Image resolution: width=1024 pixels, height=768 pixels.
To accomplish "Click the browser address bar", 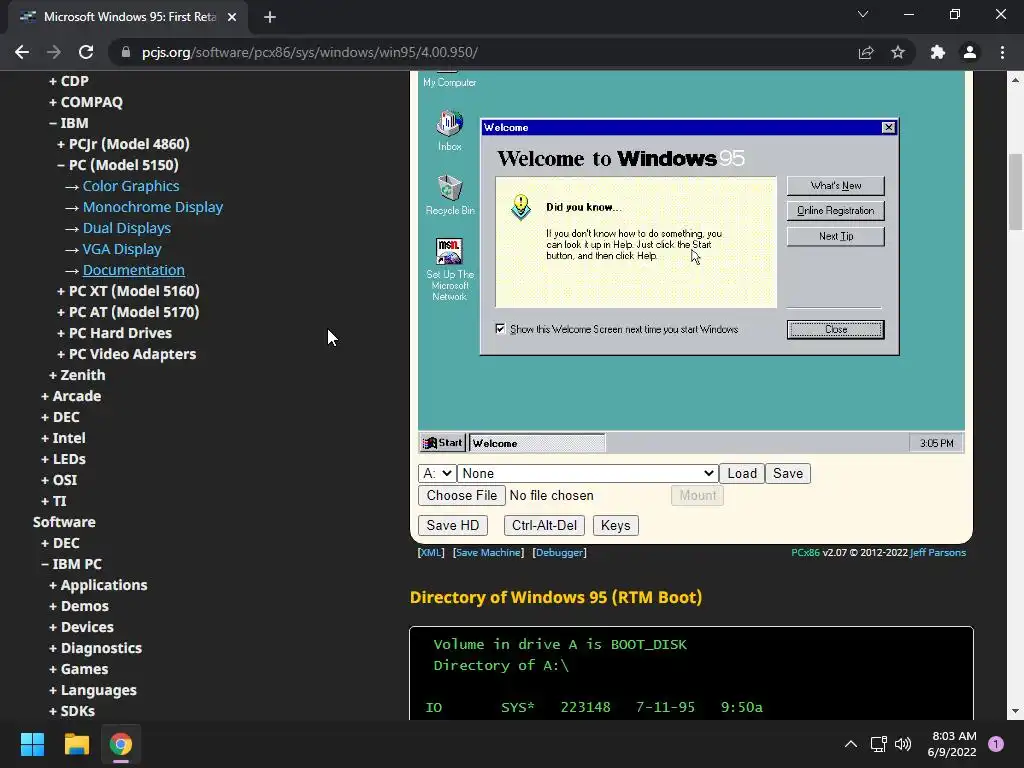I will (483, 52).
